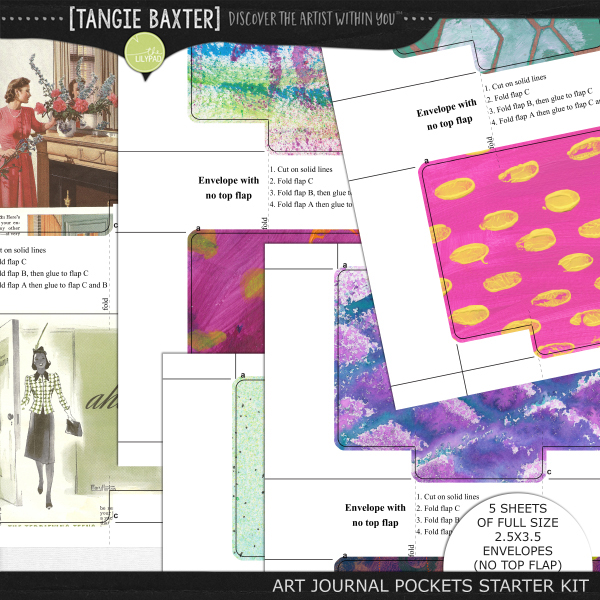600x600 pixels.
Task: Click the 'Discover the Artist Within You' tagline
Action: click(x=315, y=18)
